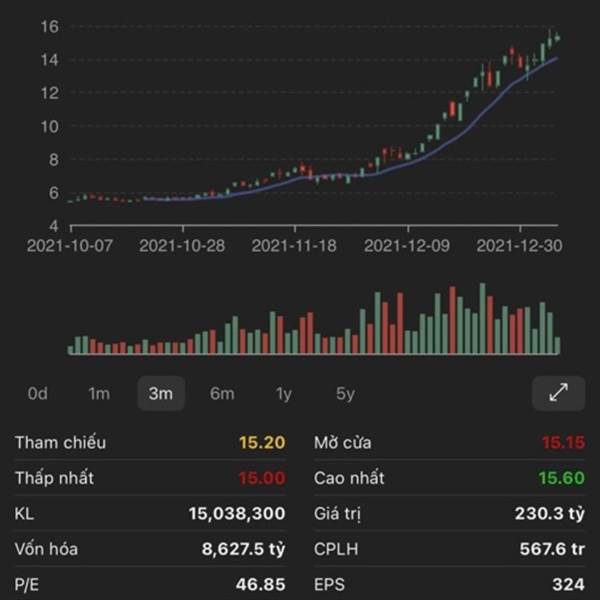Click the P/E value 46.85
This screenshot has width=600, height=600.
pyautogui.click(x=261, y=585)
